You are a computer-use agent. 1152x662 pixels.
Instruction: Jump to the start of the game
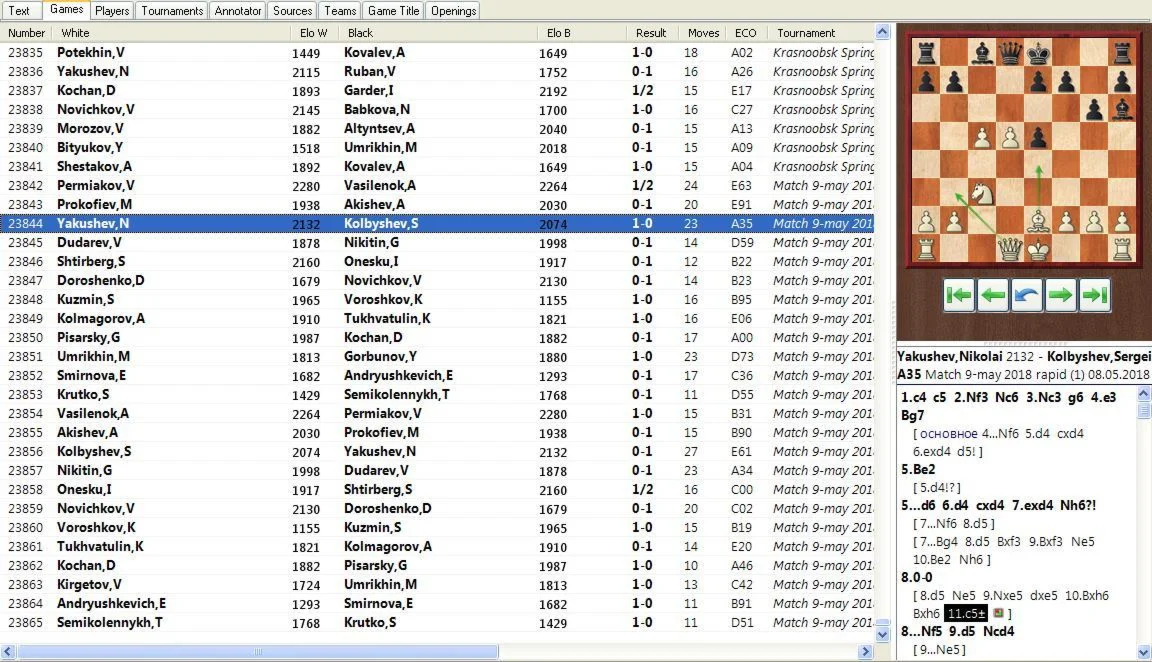click(959, 295)
